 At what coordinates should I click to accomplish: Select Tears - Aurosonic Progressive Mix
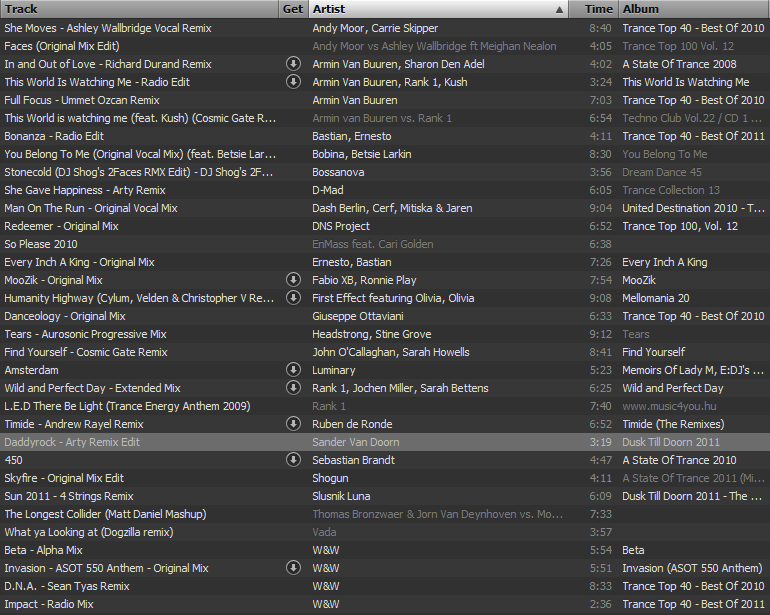click(85, 334)
